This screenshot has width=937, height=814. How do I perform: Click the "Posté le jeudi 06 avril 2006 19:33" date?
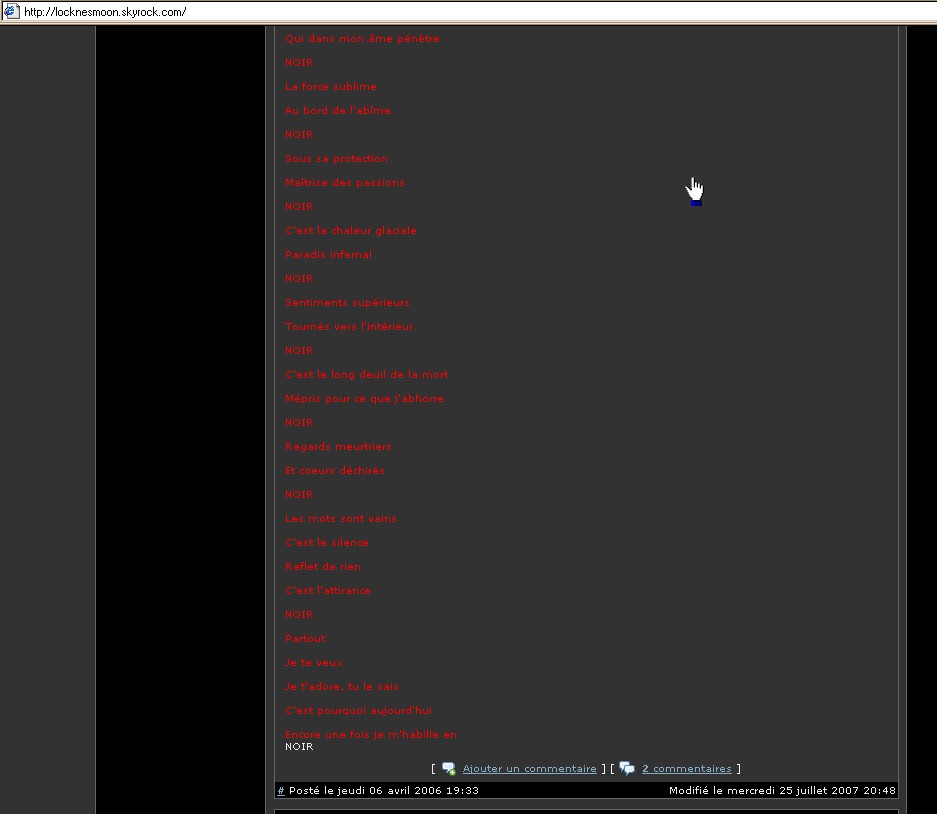point(384,791)
